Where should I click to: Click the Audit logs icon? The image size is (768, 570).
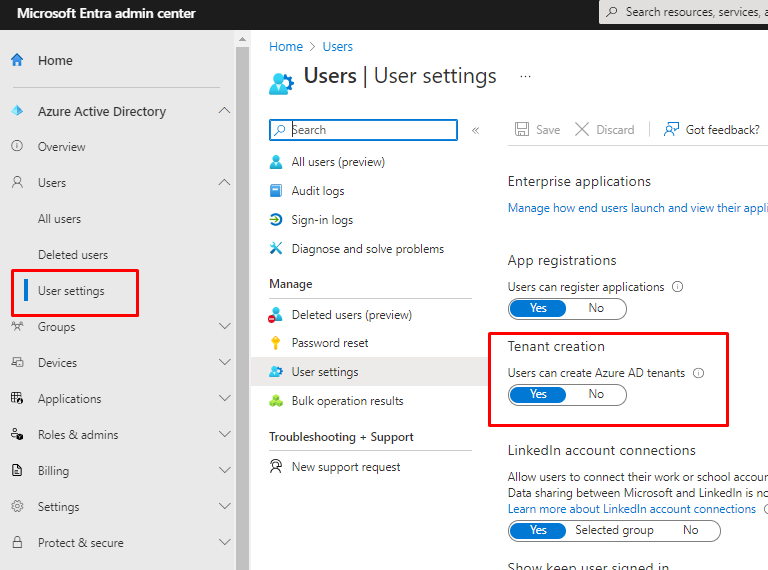276,191
